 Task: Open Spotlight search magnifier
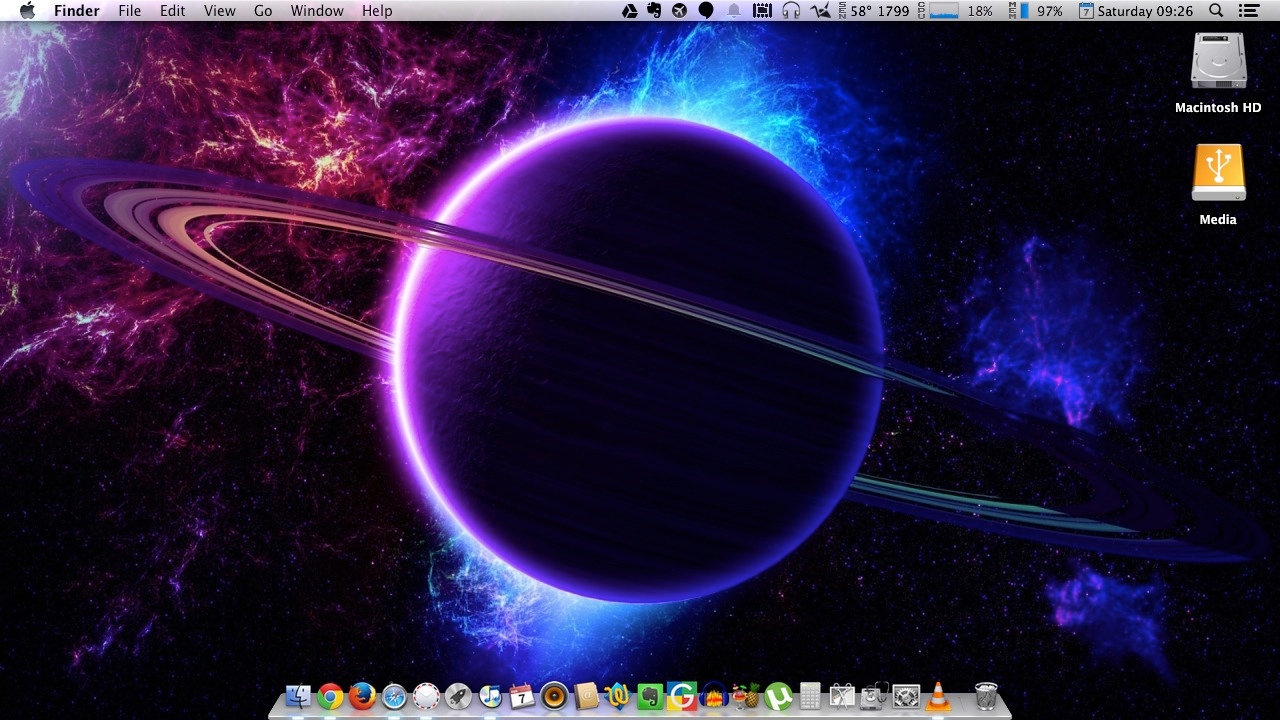coord(1216,11)
